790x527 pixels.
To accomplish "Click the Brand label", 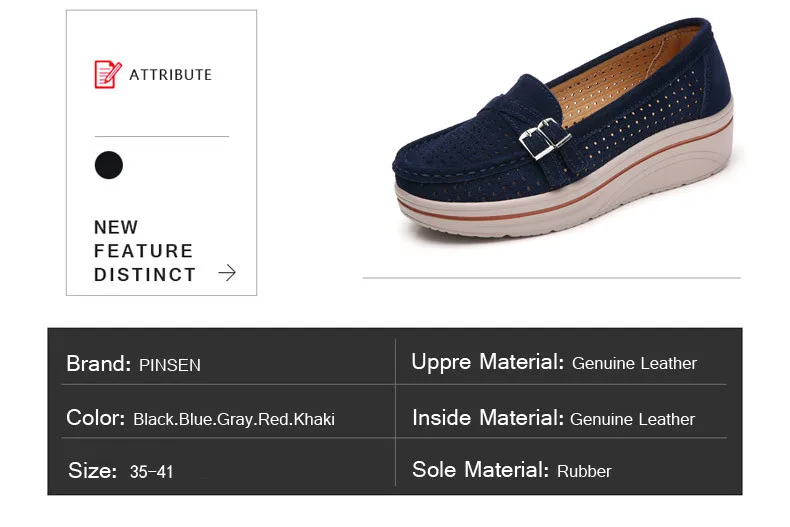I will click(x=99, y=363).
